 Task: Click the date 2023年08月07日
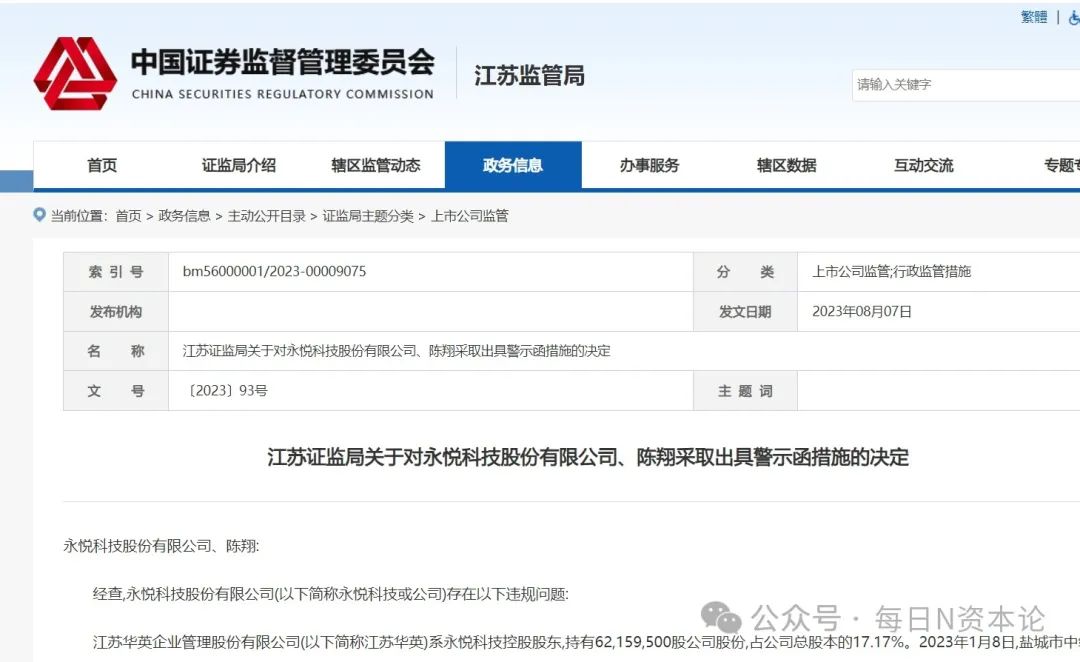[862, 311]
